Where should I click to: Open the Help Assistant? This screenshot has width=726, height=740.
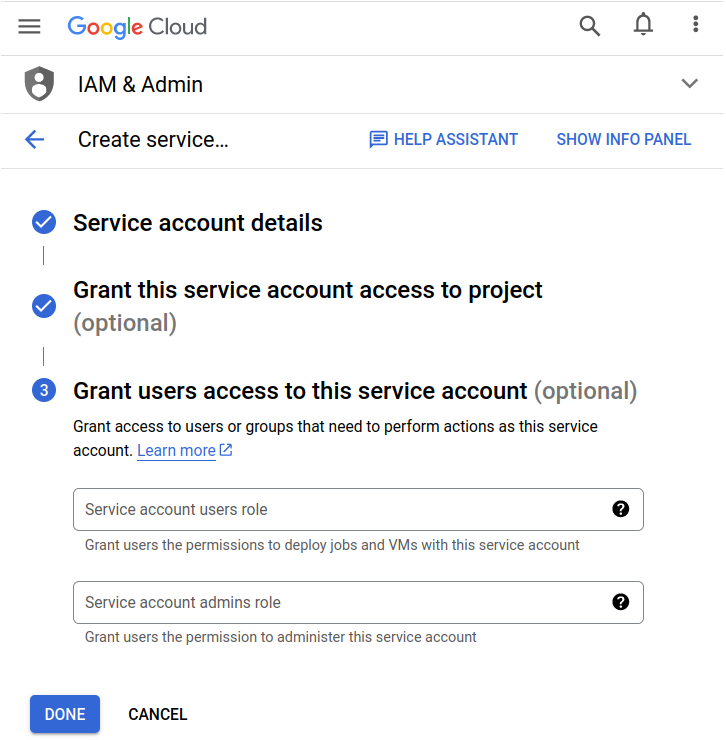click(x=443, y=140)
